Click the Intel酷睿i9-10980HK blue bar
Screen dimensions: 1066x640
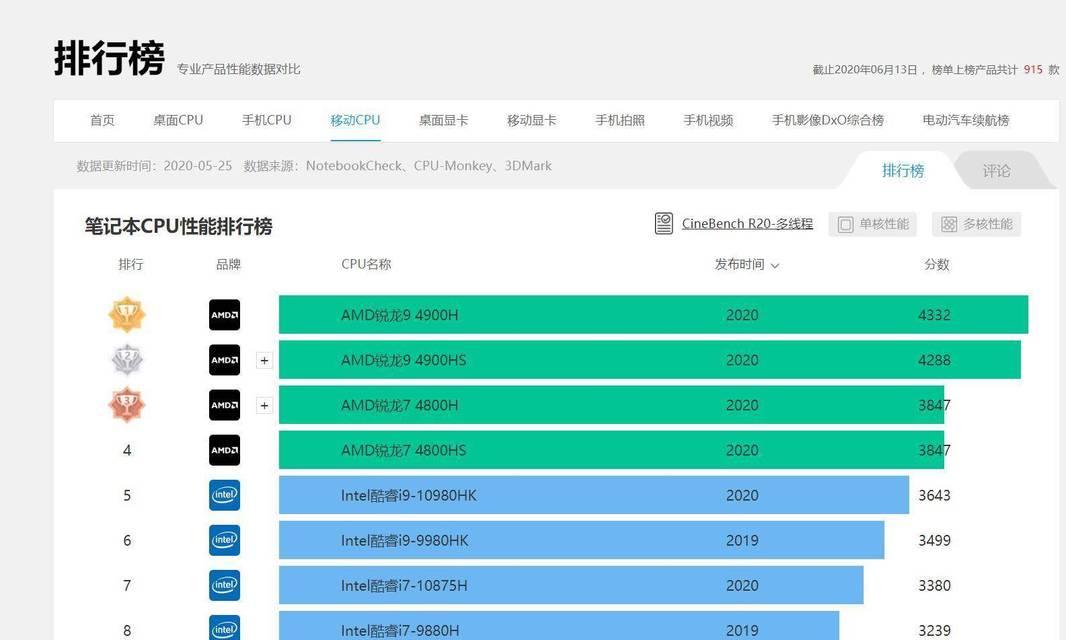coord(594,495)
